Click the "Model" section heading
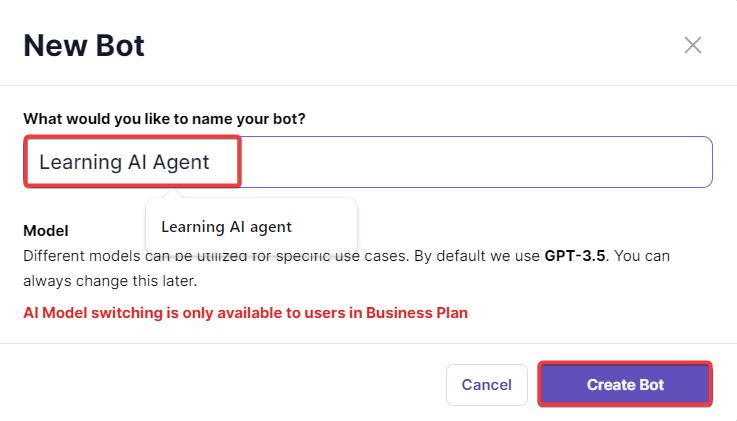This screenshot has height=421, width=737. 45,231
